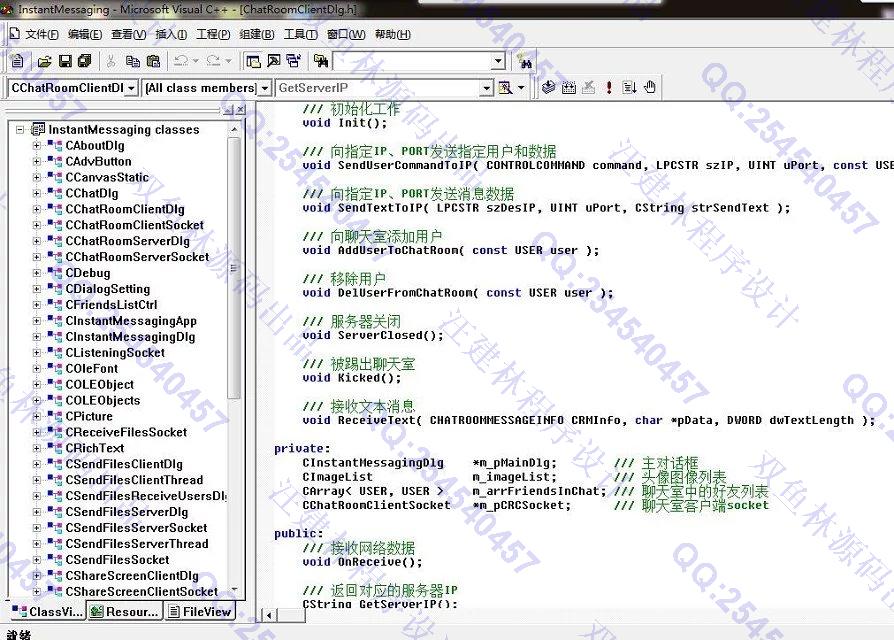Select CChatRoomServerSocket in the class tree
This screenshot has width=894, height=640.
[137, 258]
